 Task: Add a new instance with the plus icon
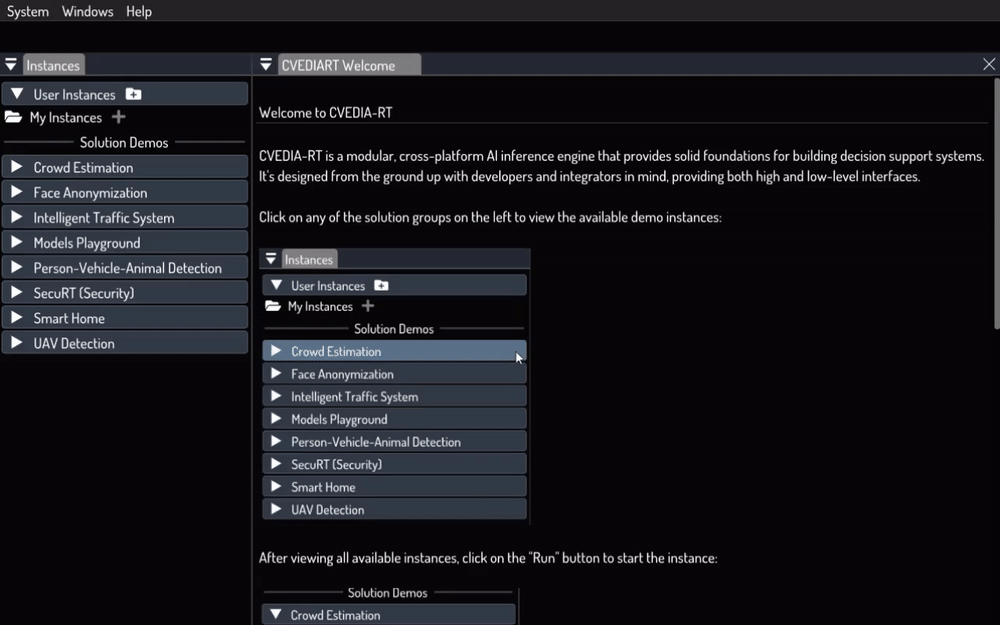pos(119,117)
